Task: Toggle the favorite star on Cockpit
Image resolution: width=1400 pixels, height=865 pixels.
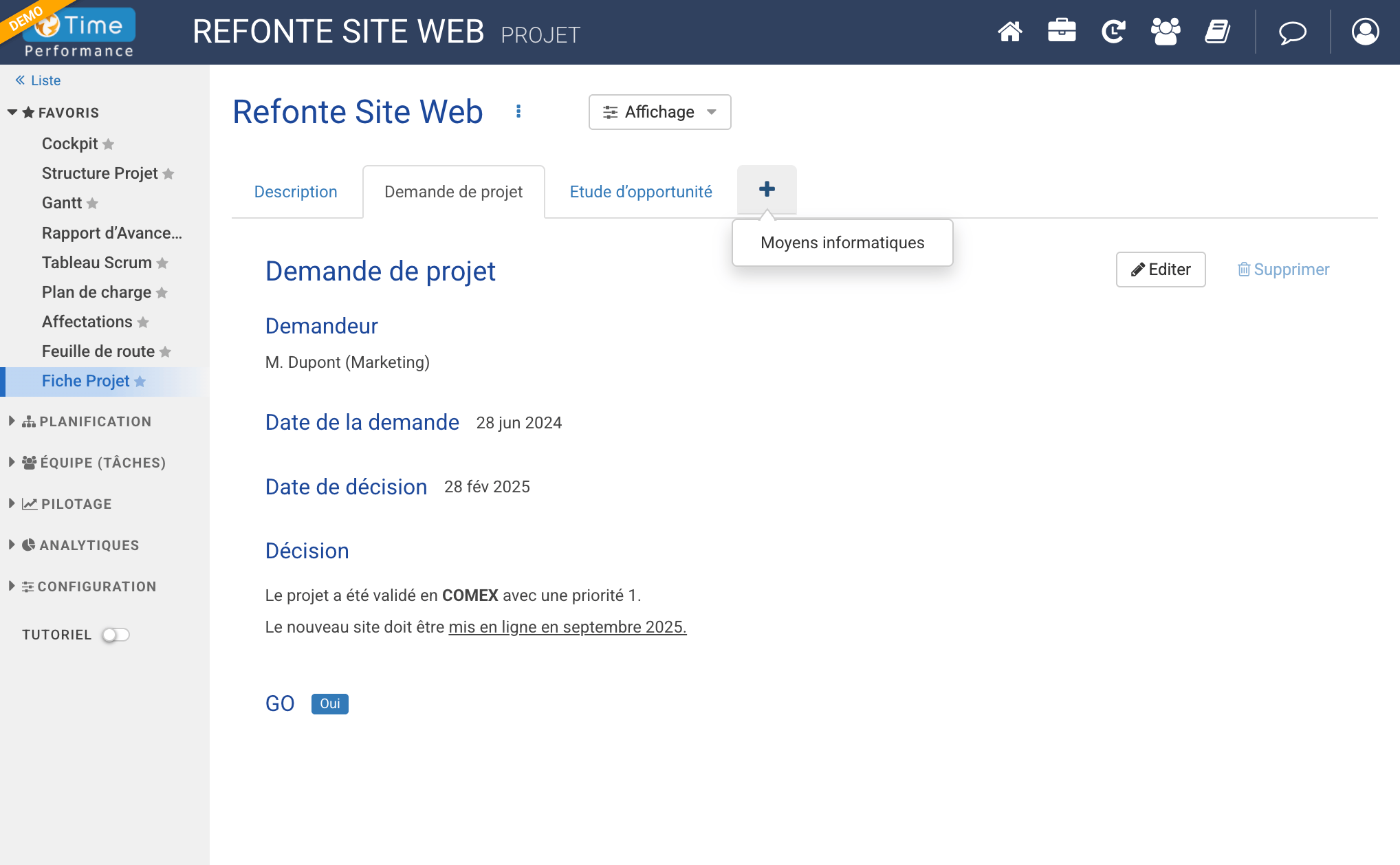Action: (108, 144)
